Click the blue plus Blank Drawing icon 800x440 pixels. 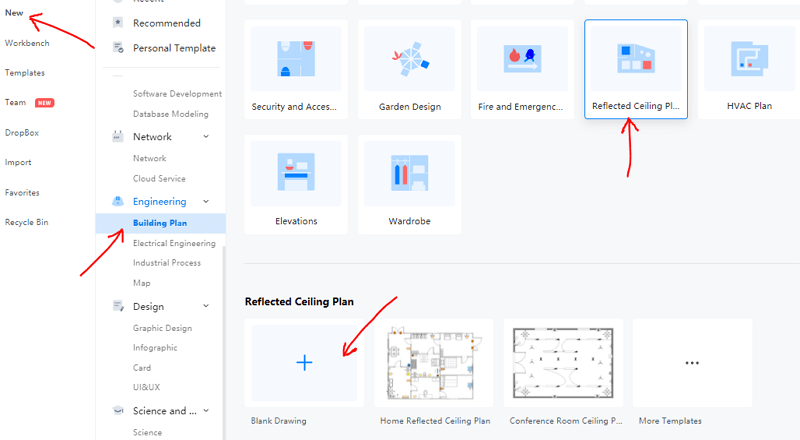(304, 362)
